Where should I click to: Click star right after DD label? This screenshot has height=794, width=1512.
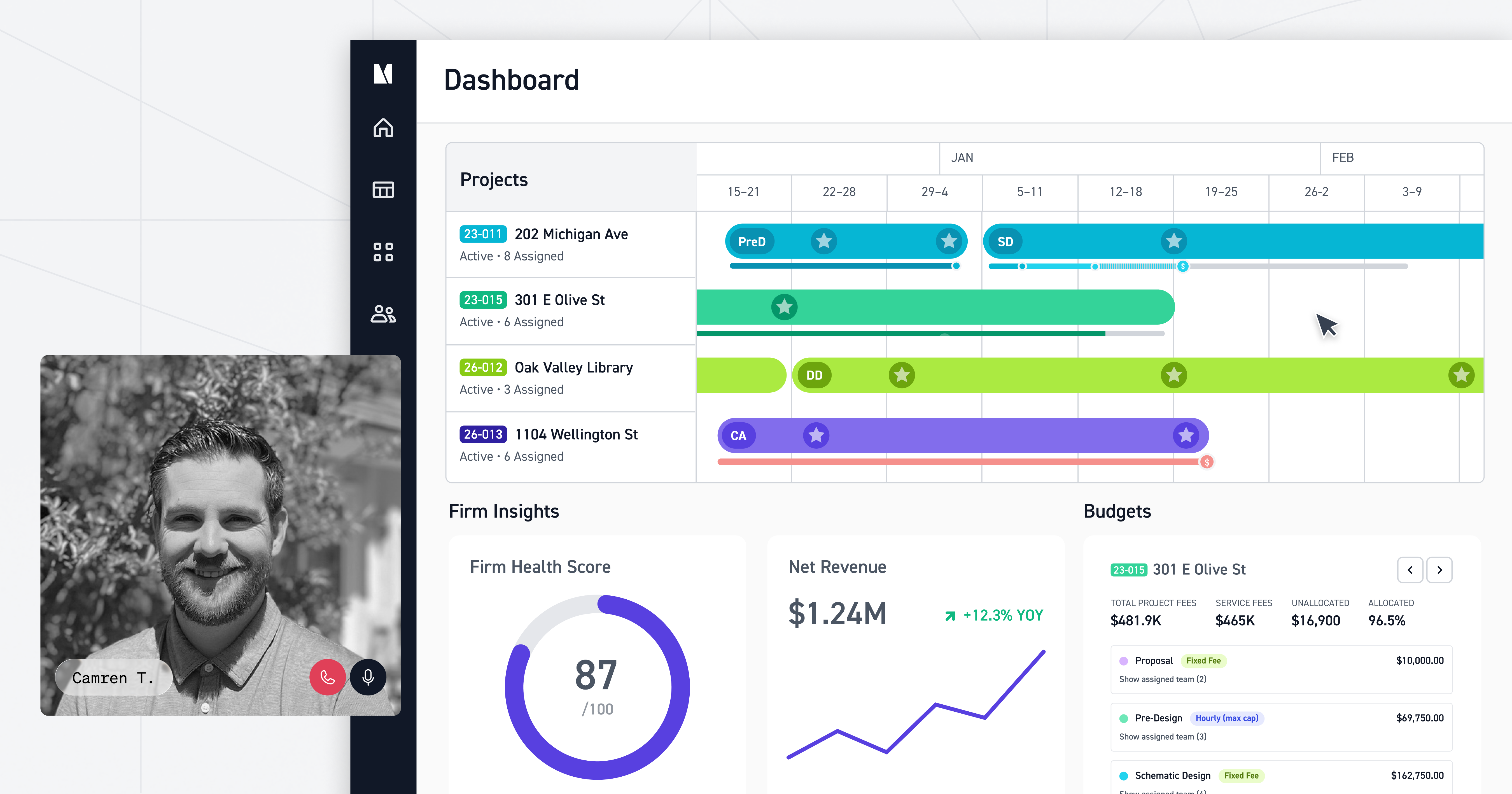(902, 375)
